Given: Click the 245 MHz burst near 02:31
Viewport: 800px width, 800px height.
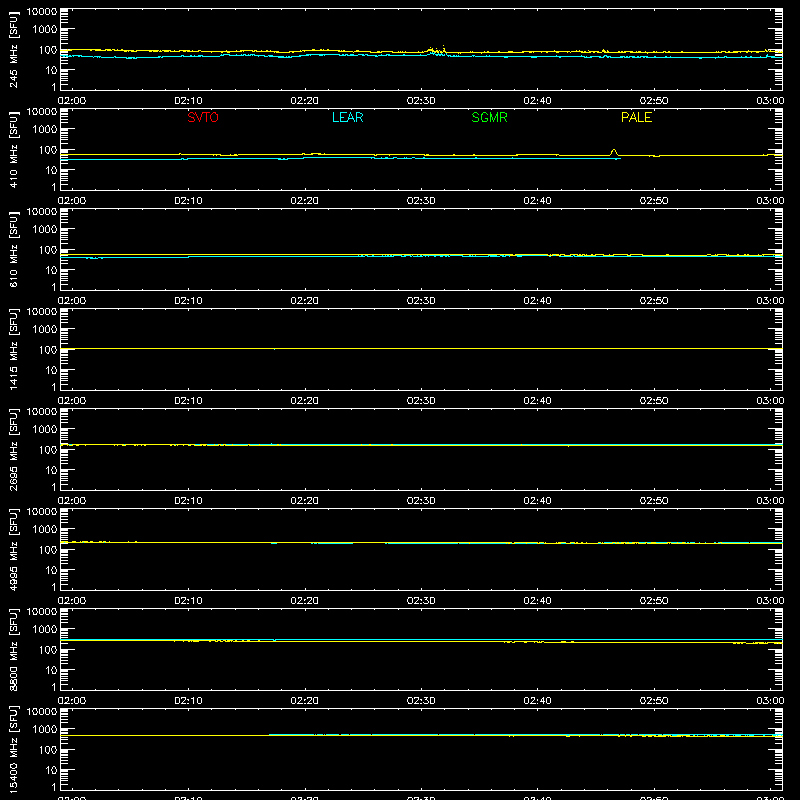Looking at the screenshot, I should tap(437, 51).
